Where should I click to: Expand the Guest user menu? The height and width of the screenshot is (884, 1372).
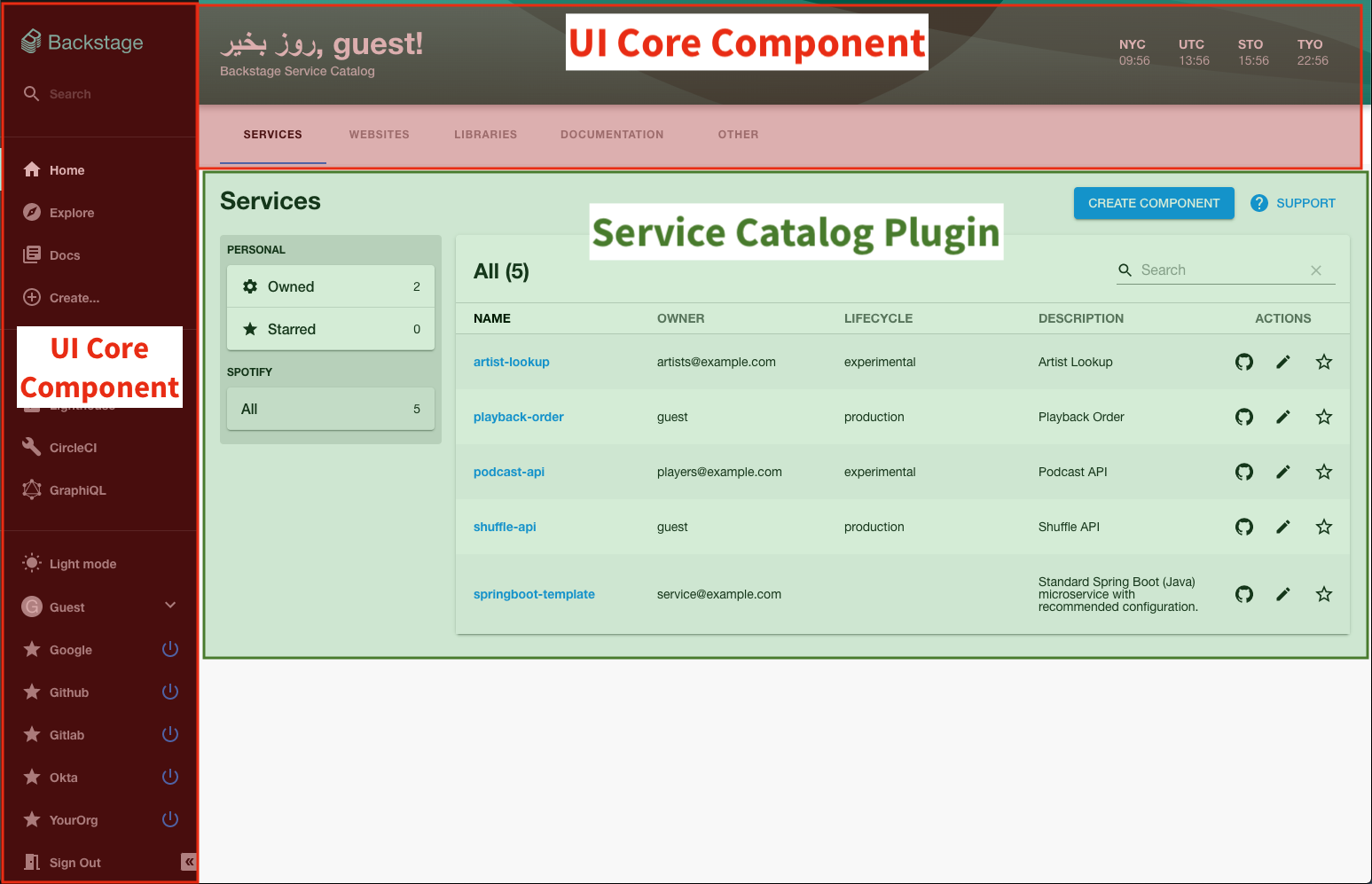pos(170,606)
